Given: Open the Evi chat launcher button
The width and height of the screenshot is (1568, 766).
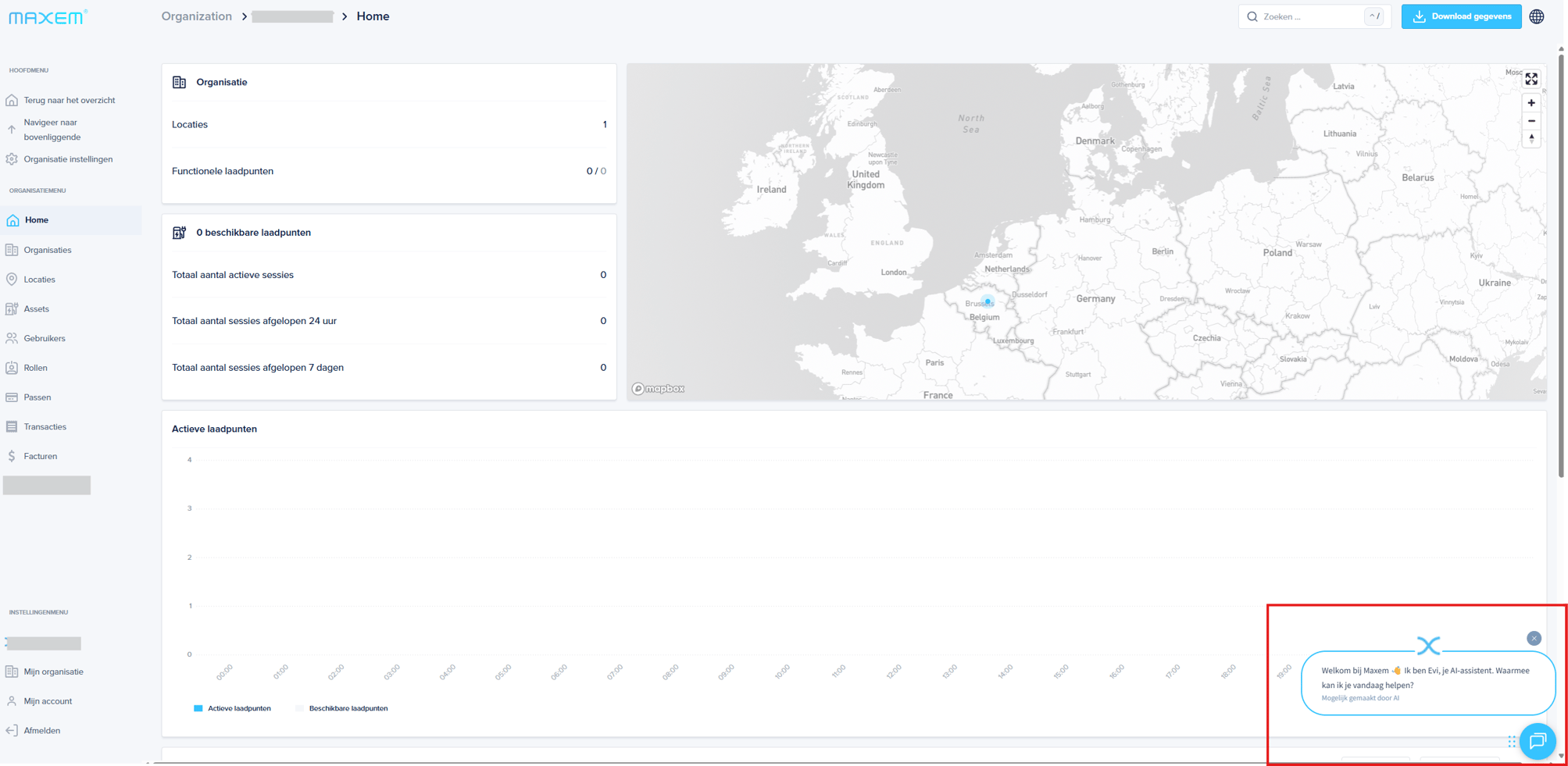Looking at the screenshot, I should [x=1538, y=741].
